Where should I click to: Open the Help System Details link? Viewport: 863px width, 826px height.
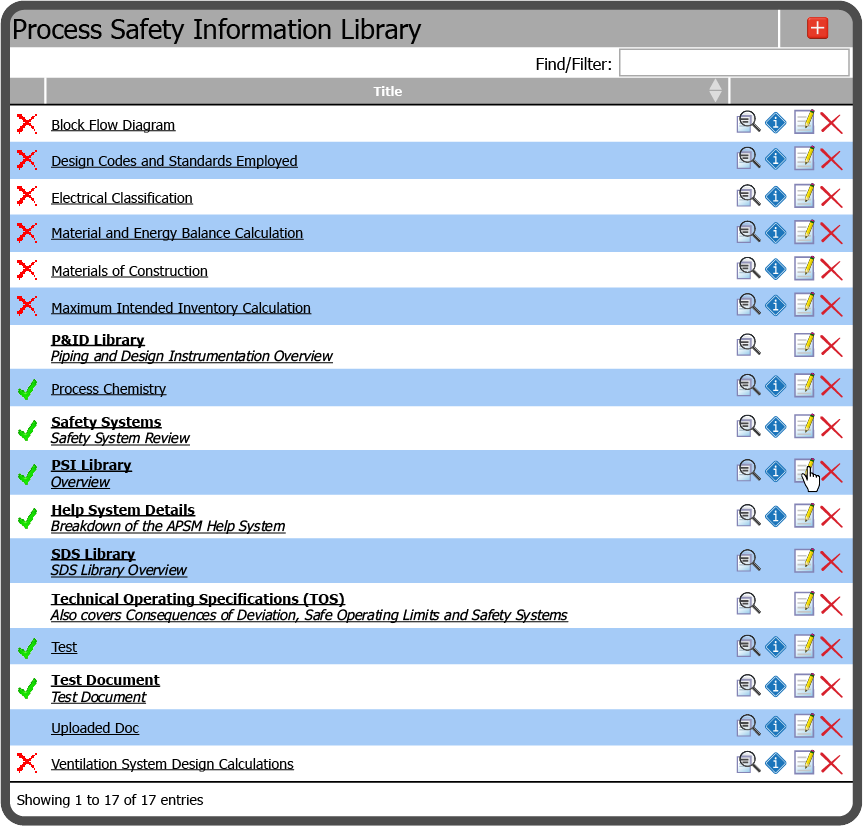point(123,510)
